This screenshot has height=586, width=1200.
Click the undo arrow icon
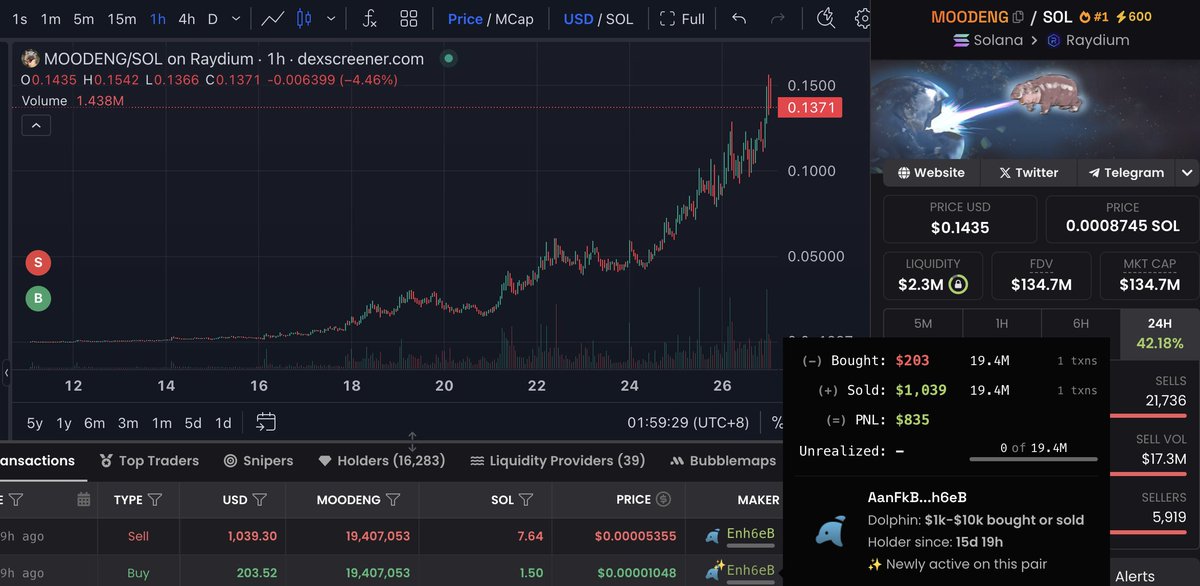point(739,18)
